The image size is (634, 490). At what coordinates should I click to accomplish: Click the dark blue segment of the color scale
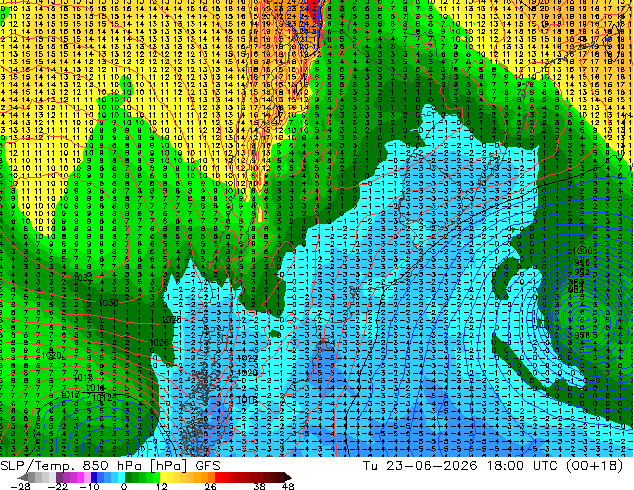94,477
